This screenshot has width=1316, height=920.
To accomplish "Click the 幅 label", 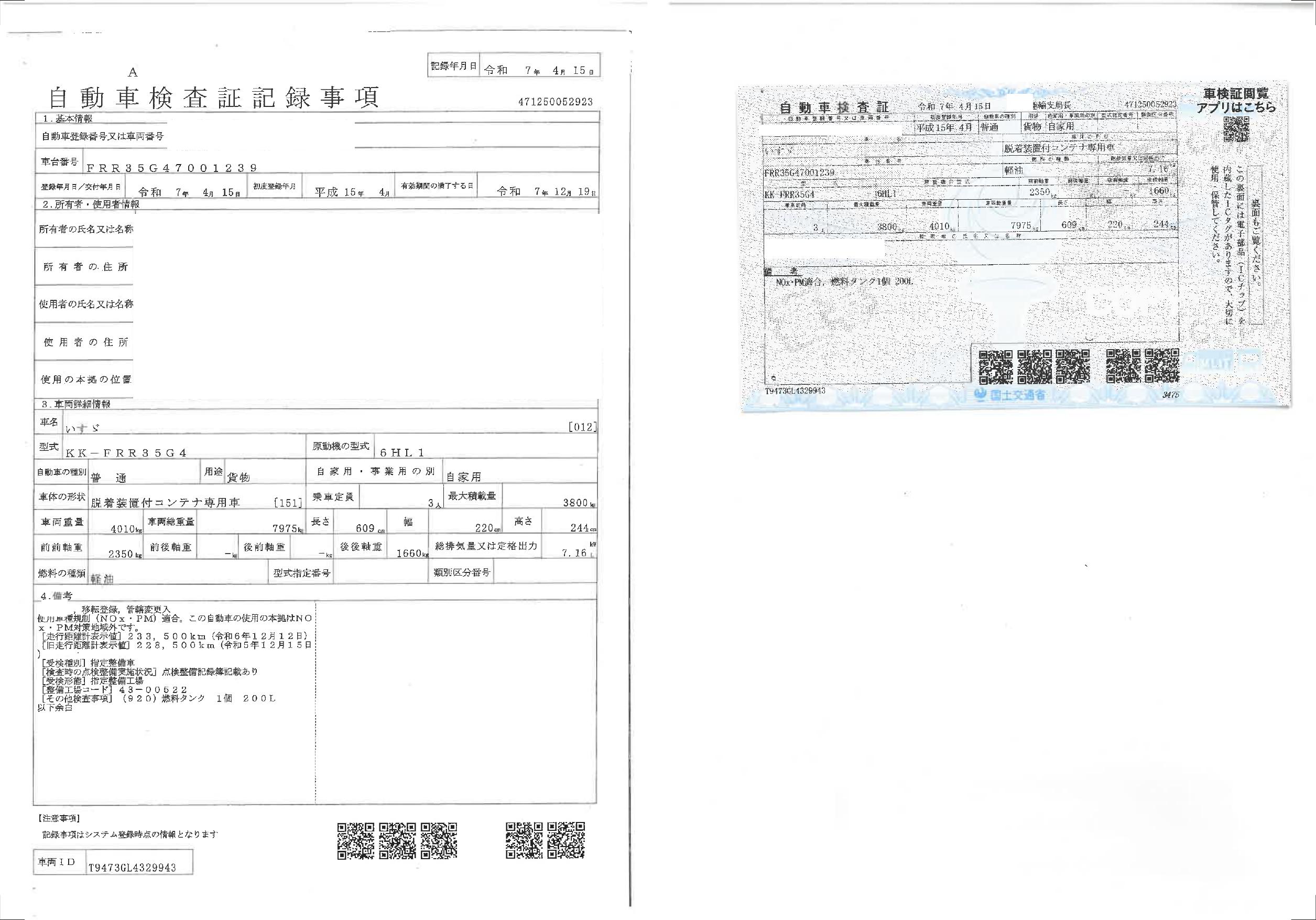I will 408,522.
